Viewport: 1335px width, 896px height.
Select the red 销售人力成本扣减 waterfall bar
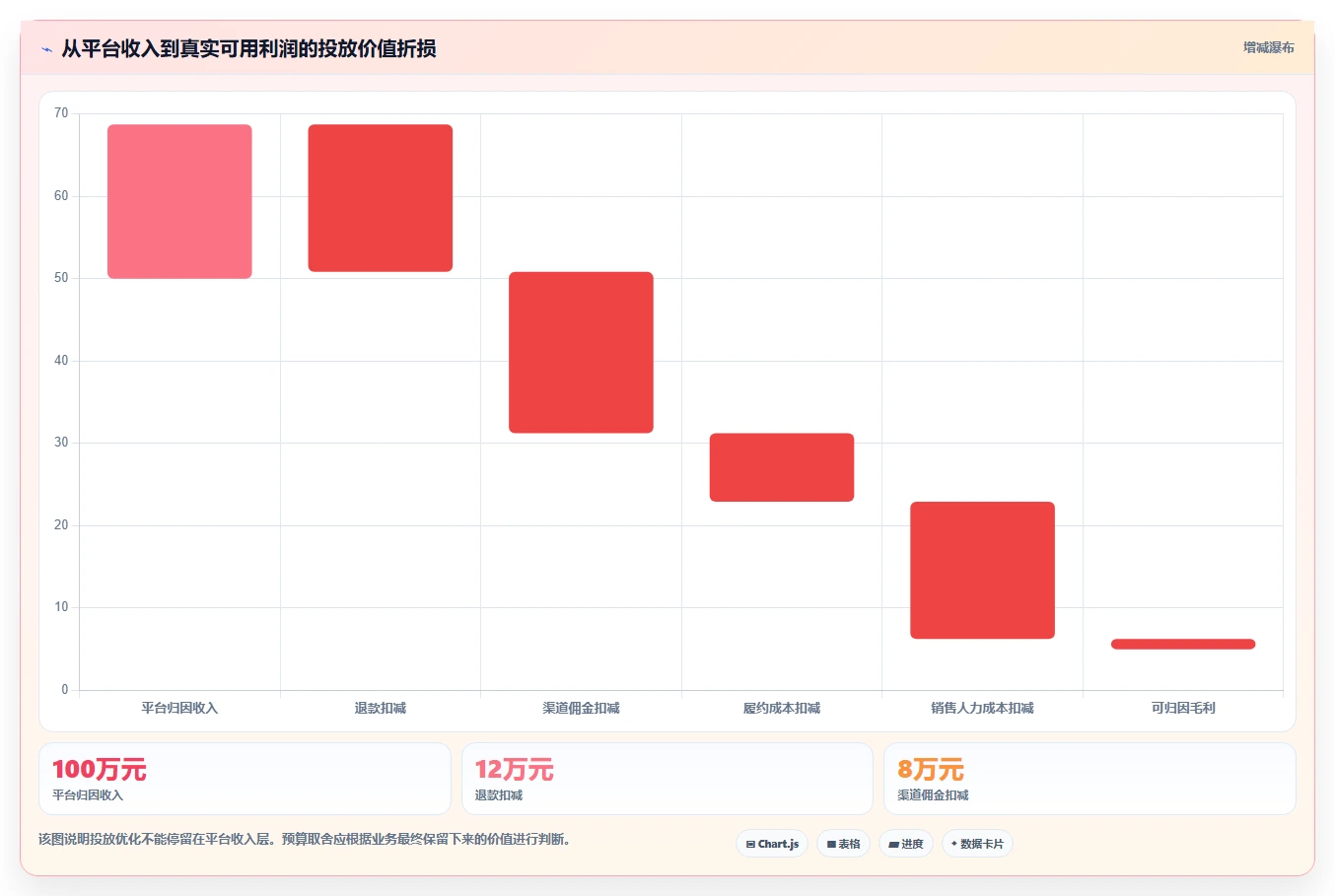tap(982, 570)
